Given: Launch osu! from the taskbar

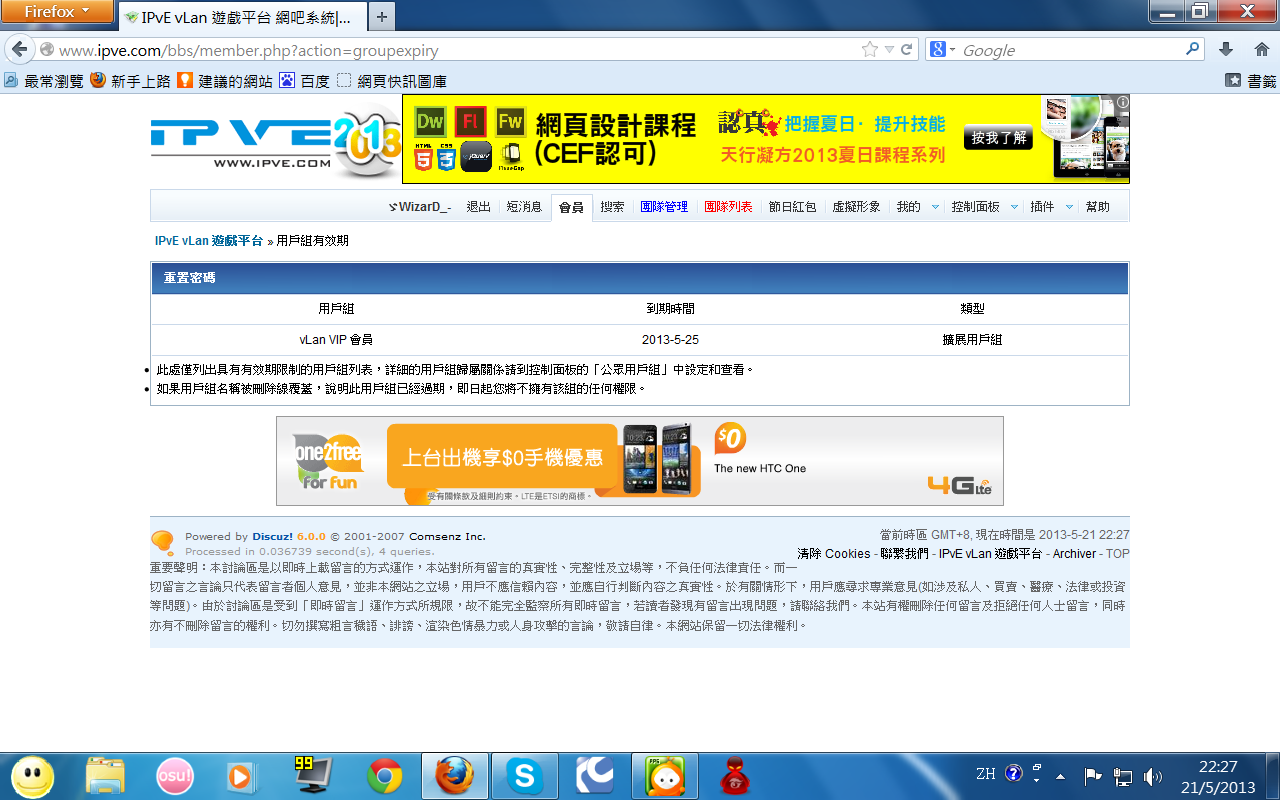Looking at the screenshot, I should tap(175, 776).
